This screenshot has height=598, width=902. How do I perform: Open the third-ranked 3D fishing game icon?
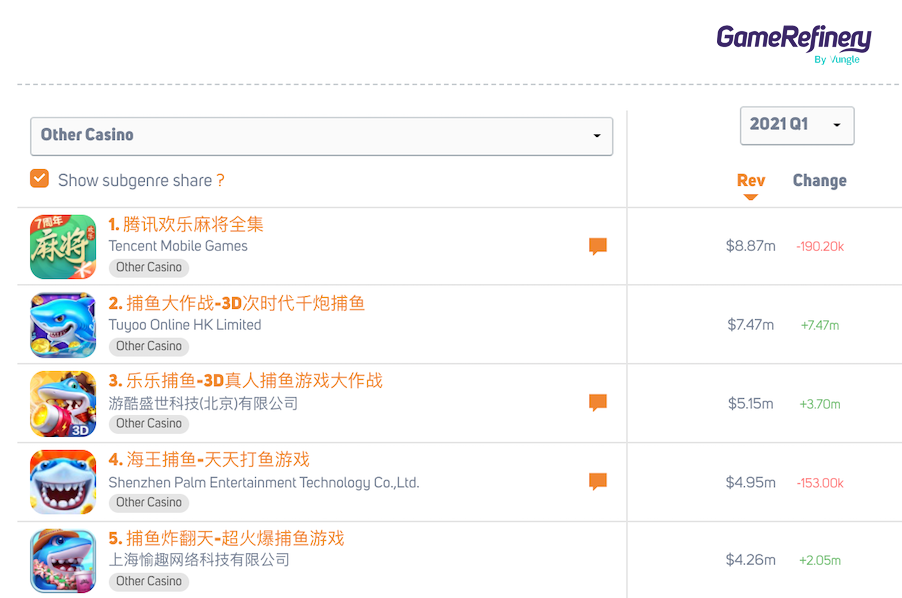click(x=63, y=403)
